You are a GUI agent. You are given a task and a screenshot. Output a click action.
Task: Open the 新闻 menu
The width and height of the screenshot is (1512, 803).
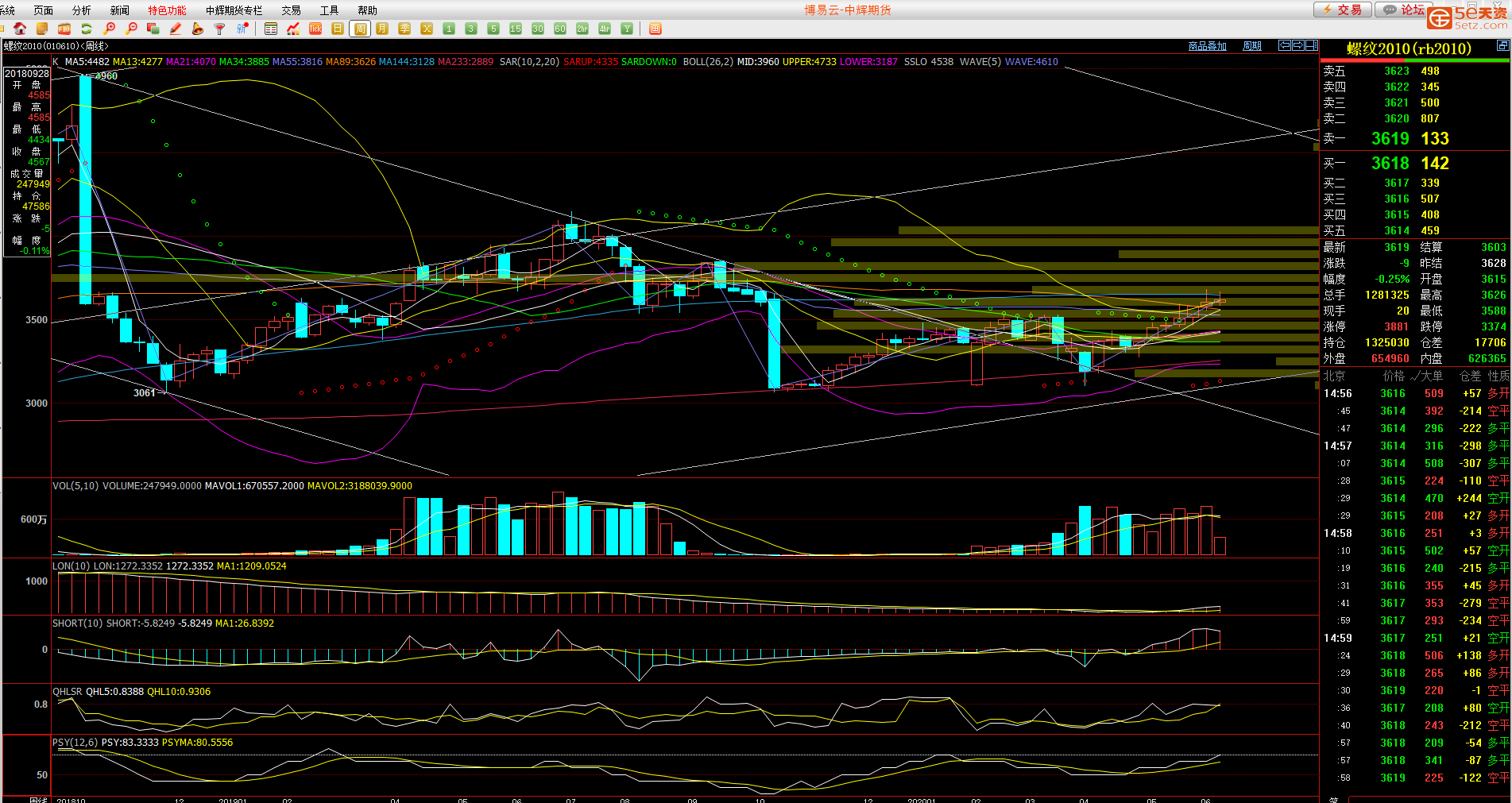coord(120,10)
